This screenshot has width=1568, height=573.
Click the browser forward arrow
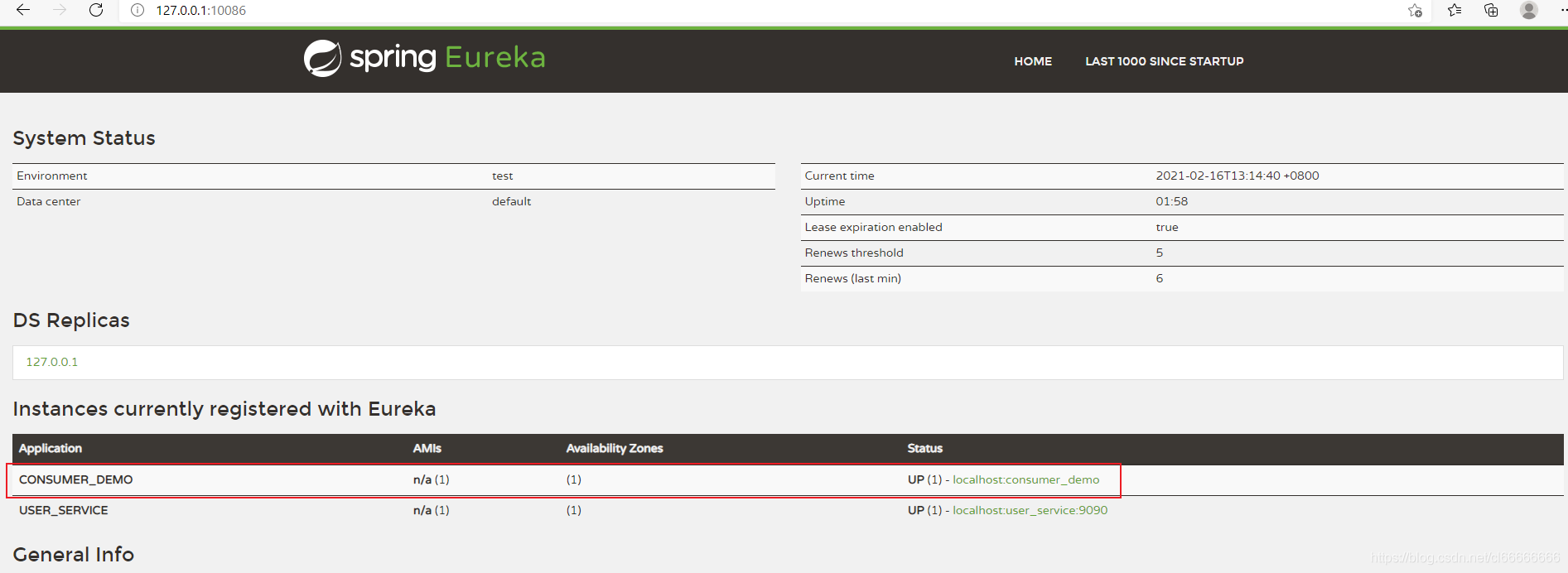coord(60,10)
